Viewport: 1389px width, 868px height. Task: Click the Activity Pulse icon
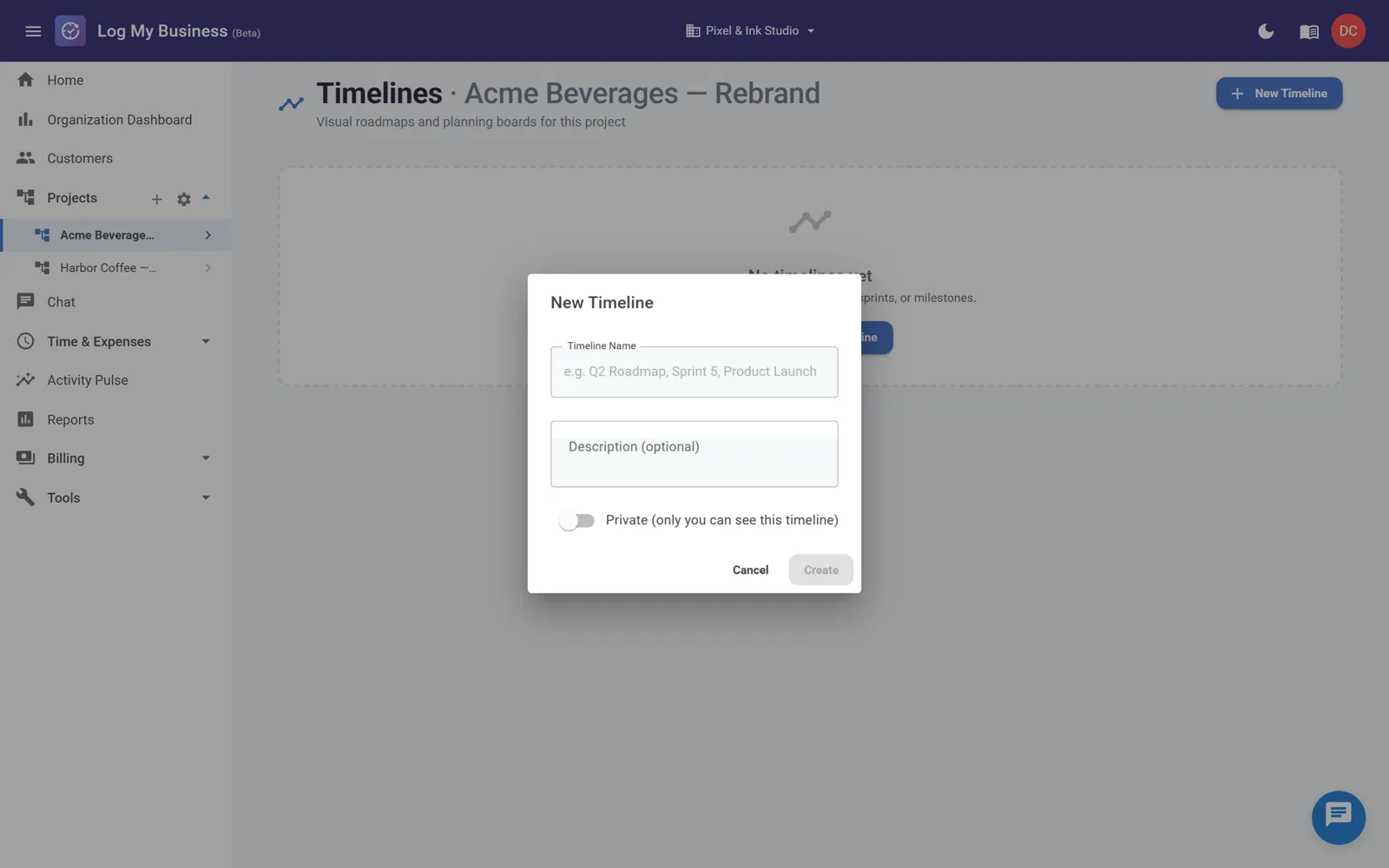point(25,380)
